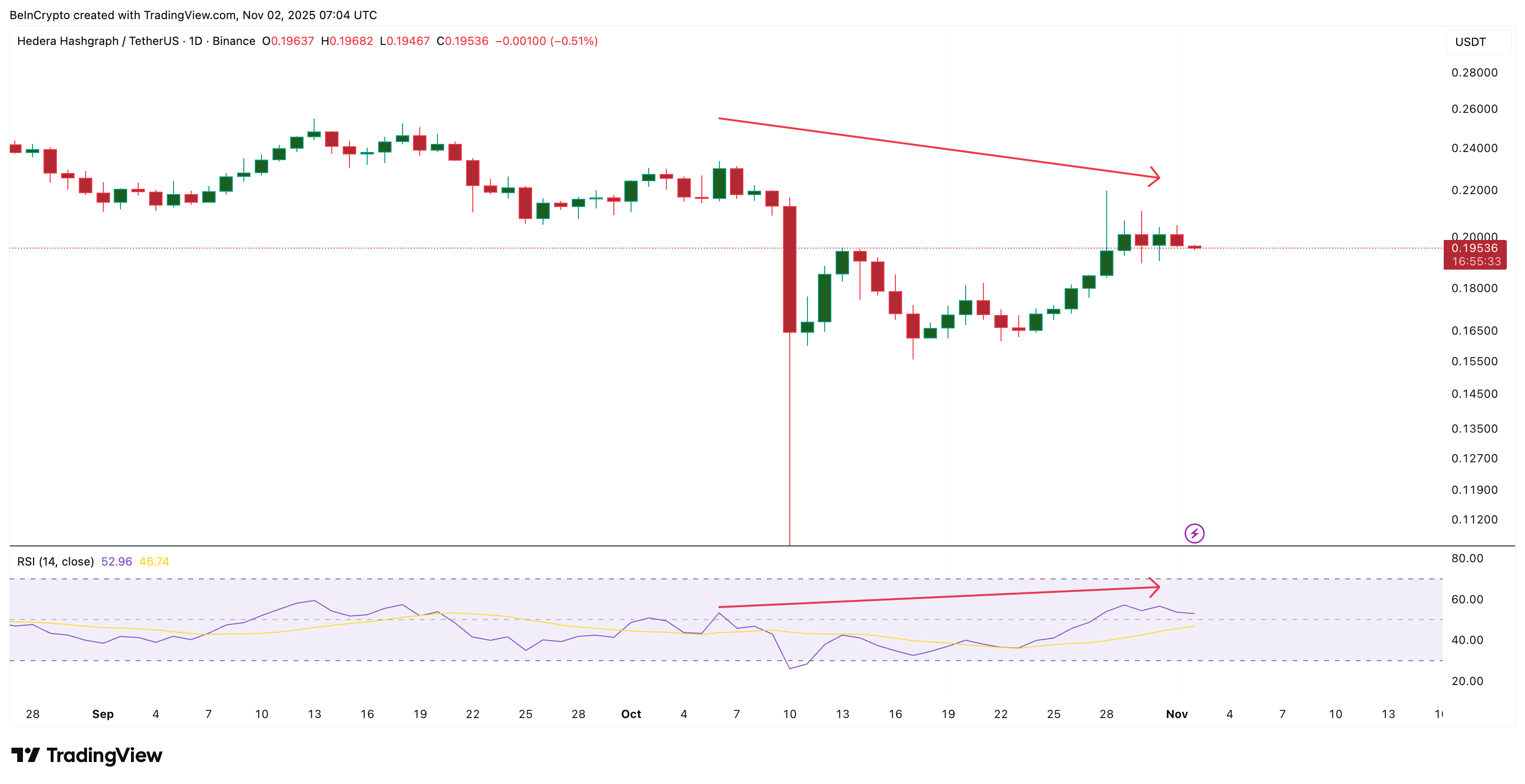Image resolution: width=1525 pixels, height=784 pixels.
Task: Click the current price label 0.19536
Action: click(x=1475, y=249)
